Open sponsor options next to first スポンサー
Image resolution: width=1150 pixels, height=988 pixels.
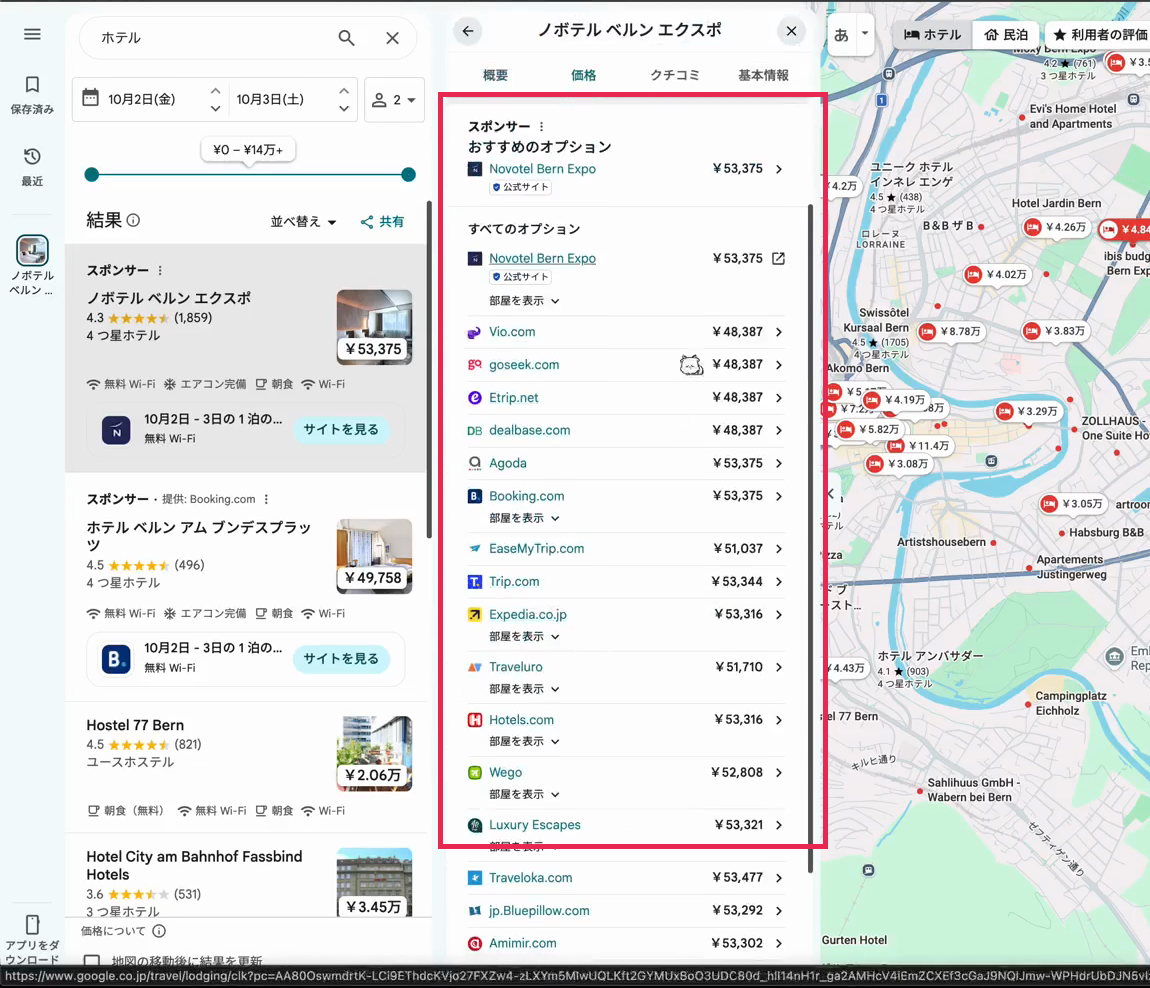160,271
